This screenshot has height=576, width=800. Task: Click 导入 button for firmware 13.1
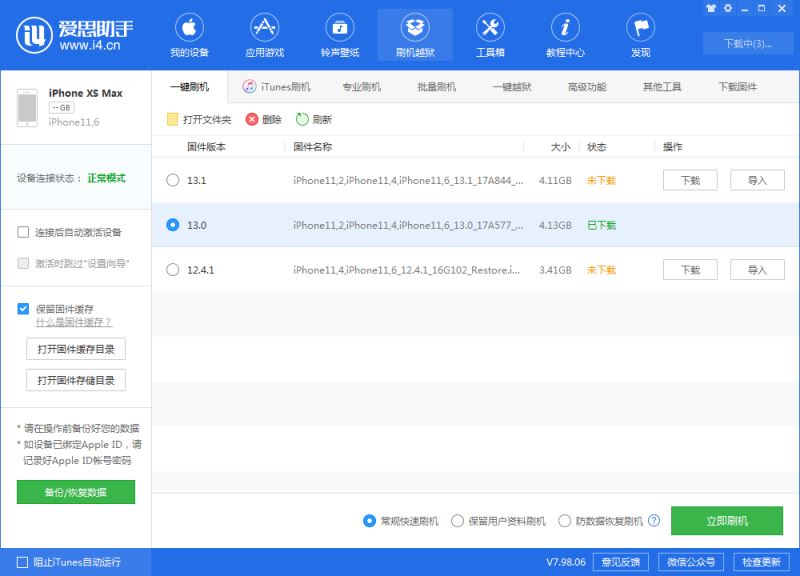click(757, 180)
